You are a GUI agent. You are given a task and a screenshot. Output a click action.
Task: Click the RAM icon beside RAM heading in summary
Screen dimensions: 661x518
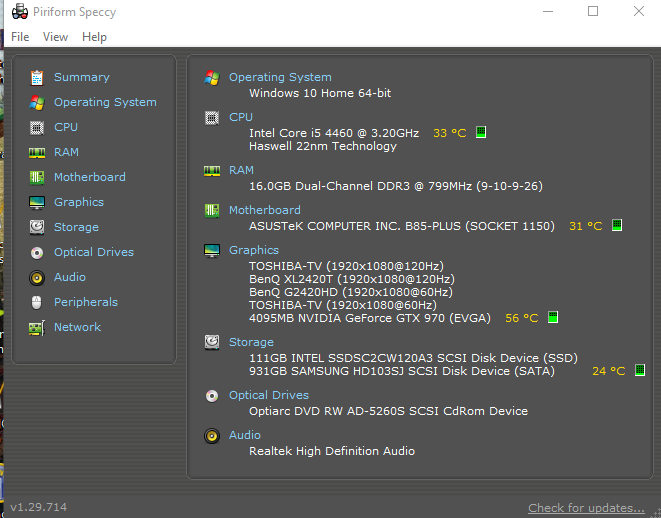(x=212, y=171)
